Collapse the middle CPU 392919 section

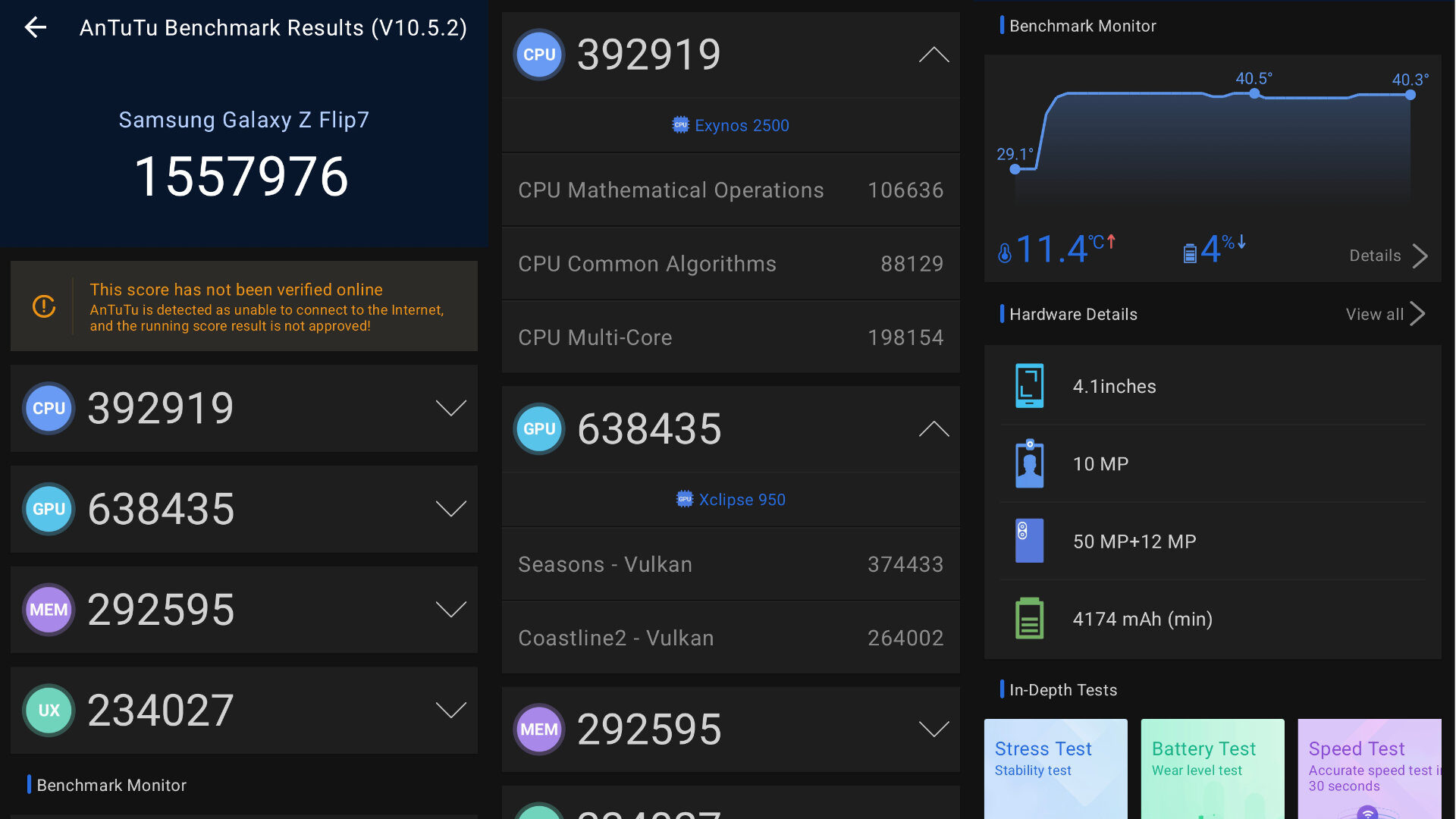(x=934, y=55)
